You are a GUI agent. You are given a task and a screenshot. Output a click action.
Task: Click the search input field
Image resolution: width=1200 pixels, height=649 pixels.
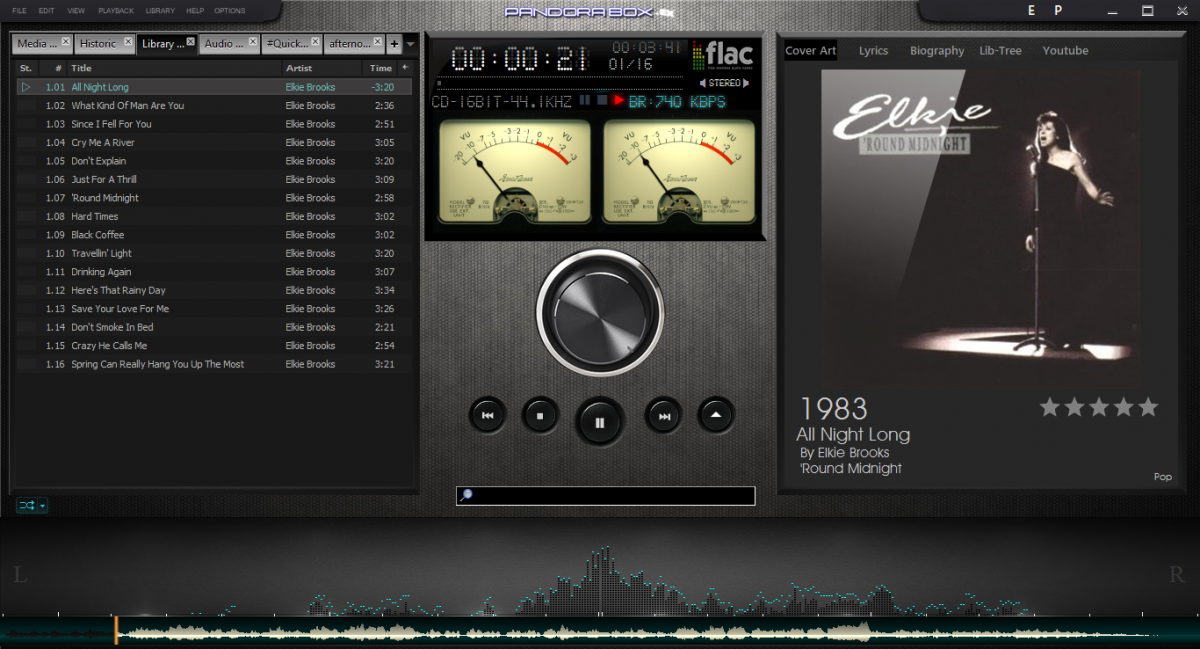tap(605, 496)
